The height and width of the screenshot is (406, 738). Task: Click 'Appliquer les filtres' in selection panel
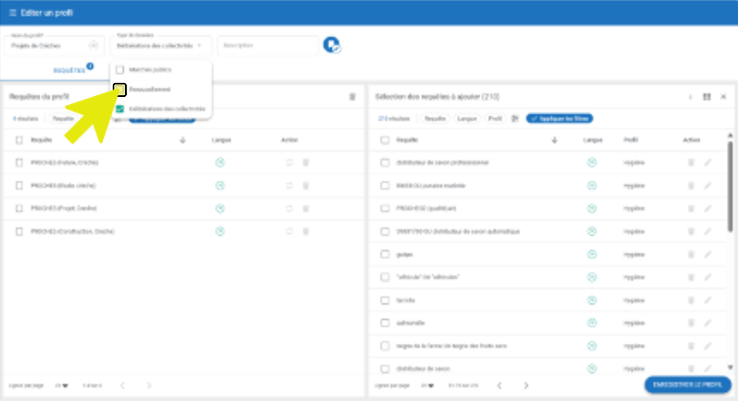[558, 118]
